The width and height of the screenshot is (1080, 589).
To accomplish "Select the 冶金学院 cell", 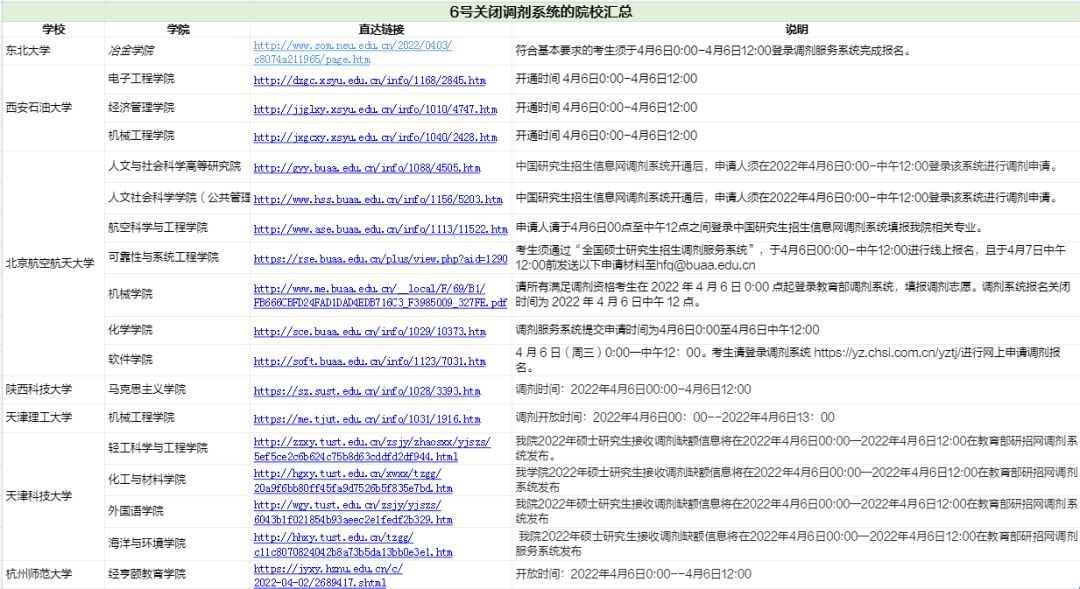I will pyautogui.click(x=178, y=51).
